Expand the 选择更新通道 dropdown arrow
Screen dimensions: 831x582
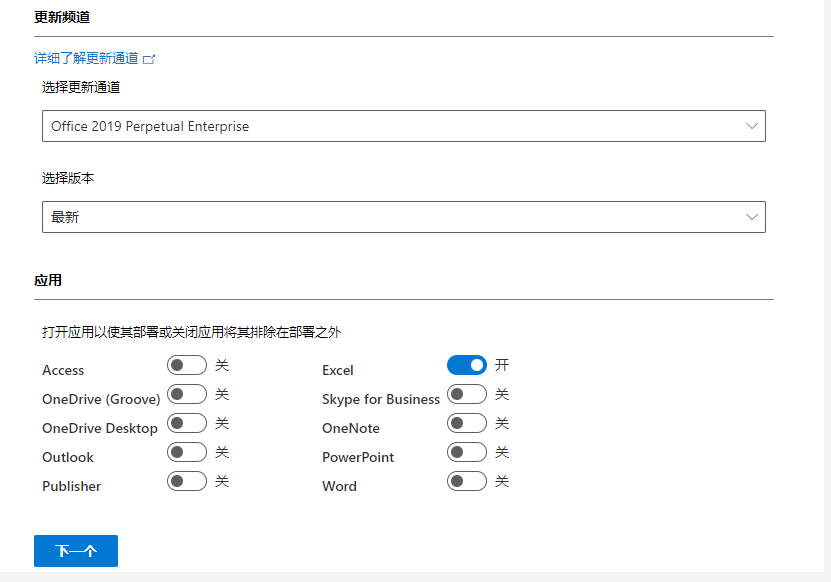(x=752, y=126)
